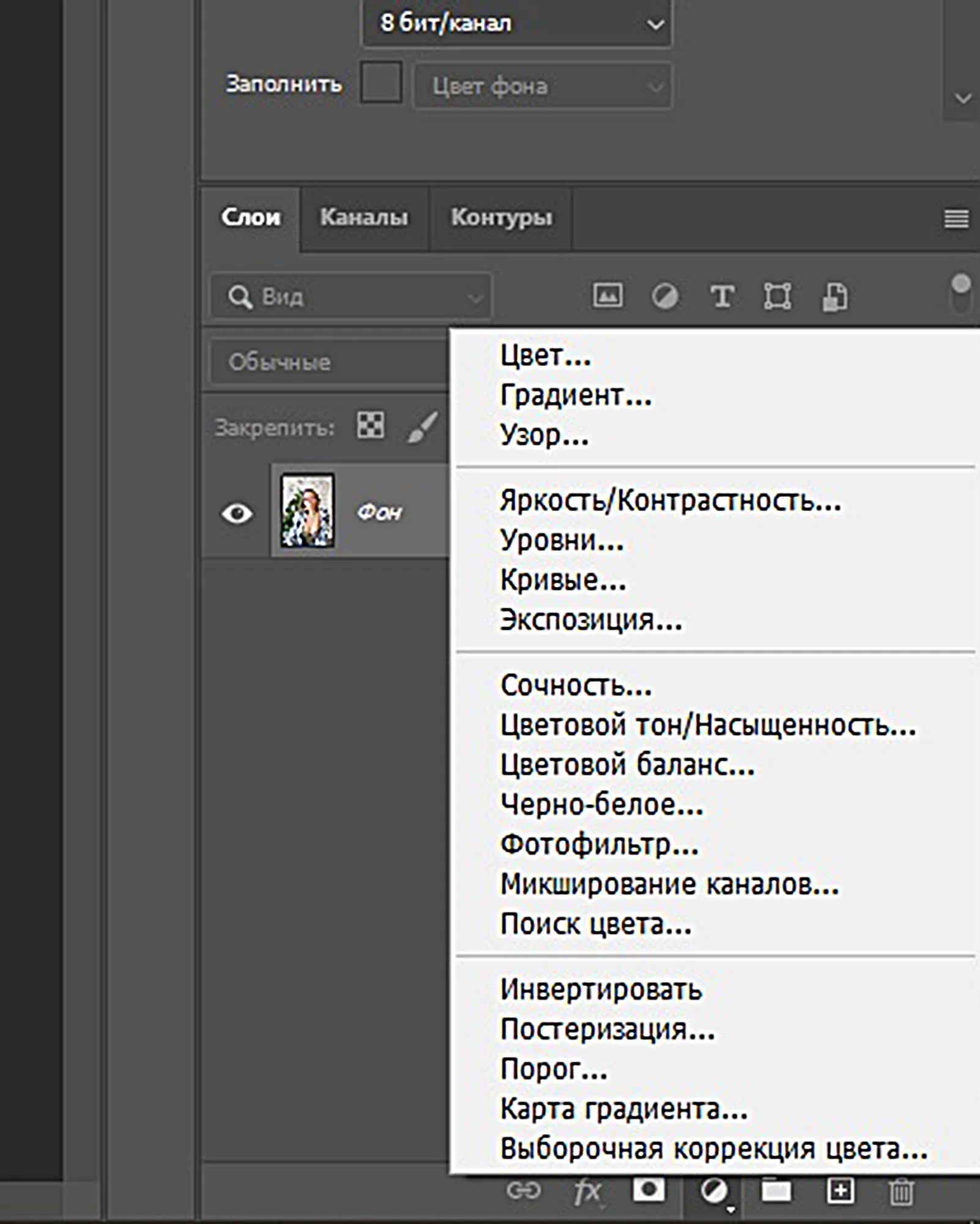Image resolution: width=980 pixels, height=1224 pixels.
Task: Click the new group folder icon
Action: (x=776, y=1191)
